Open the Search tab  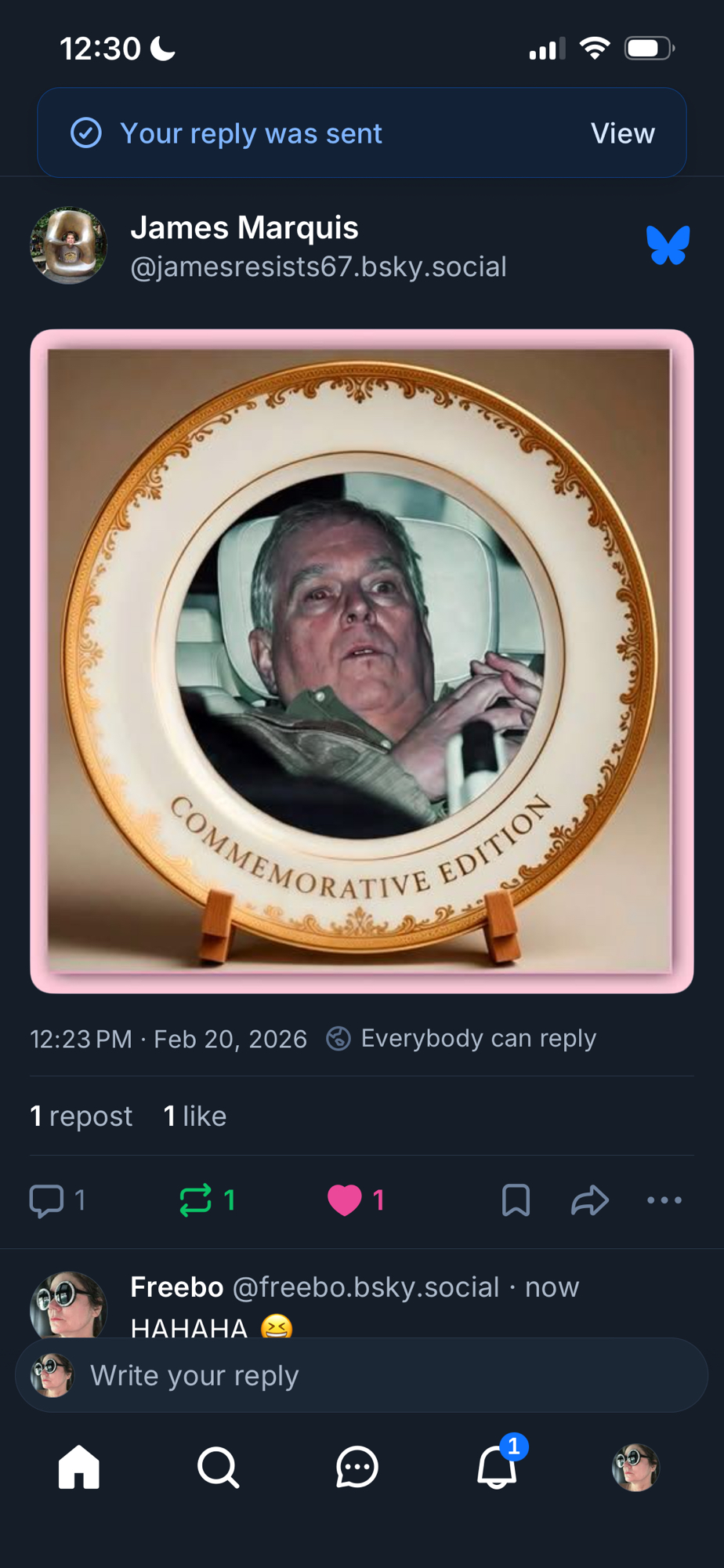[218, 1467]
